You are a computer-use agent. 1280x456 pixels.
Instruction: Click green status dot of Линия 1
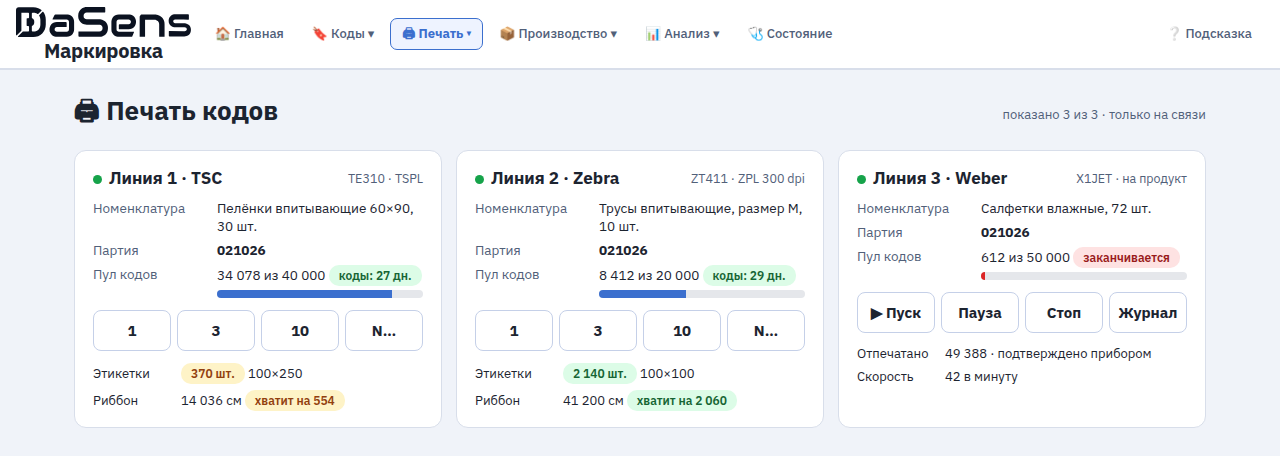(x=98, y=180)
